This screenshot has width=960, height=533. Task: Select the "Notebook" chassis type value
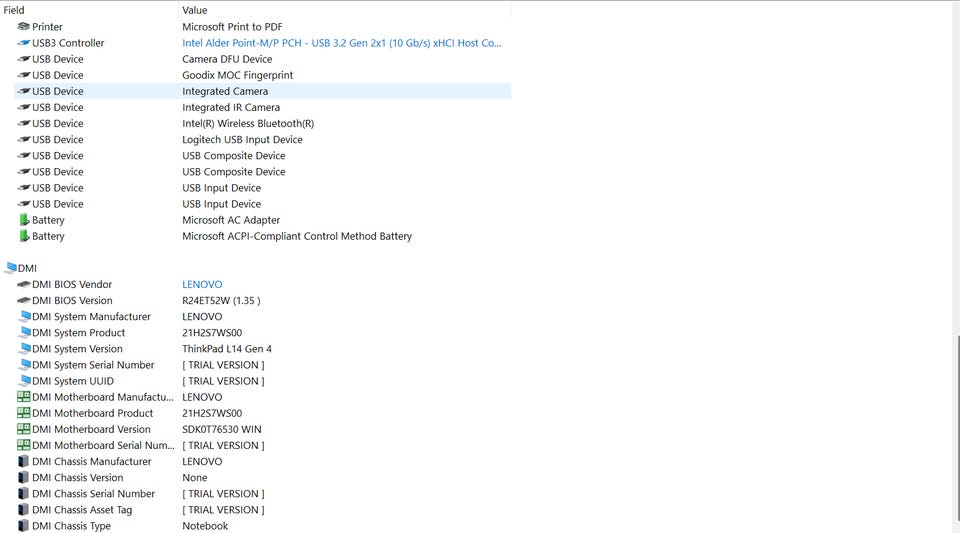[x=205, y=526]
